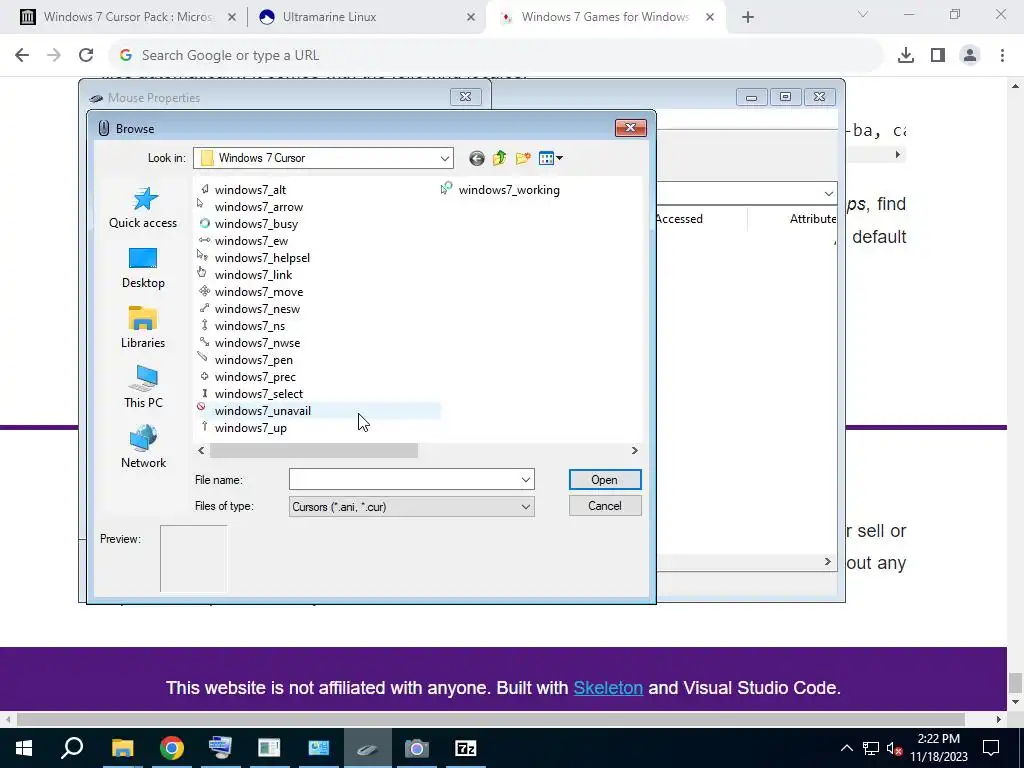
Task: Expand the File name history dropdown
Action: tap(526, 480)
